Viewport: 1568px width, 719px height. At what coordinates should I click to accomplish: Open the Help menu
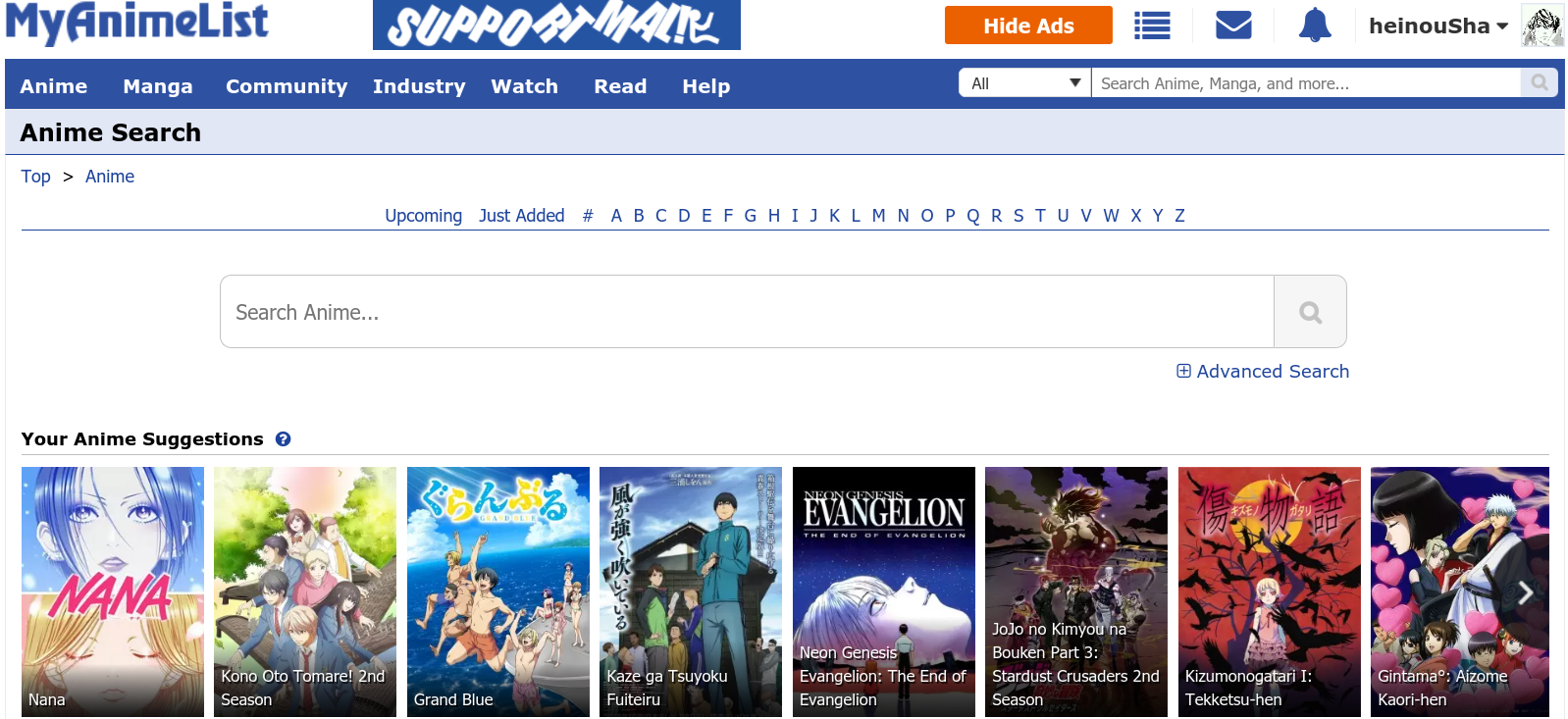coord(706,86)
